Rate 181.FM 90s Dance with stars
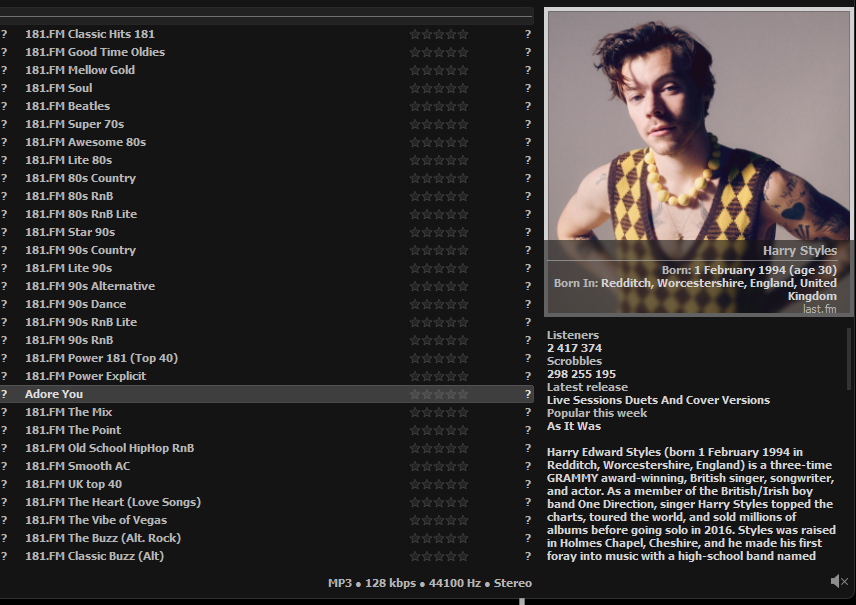The image size is (856, 605). click(x=439, y=304)
